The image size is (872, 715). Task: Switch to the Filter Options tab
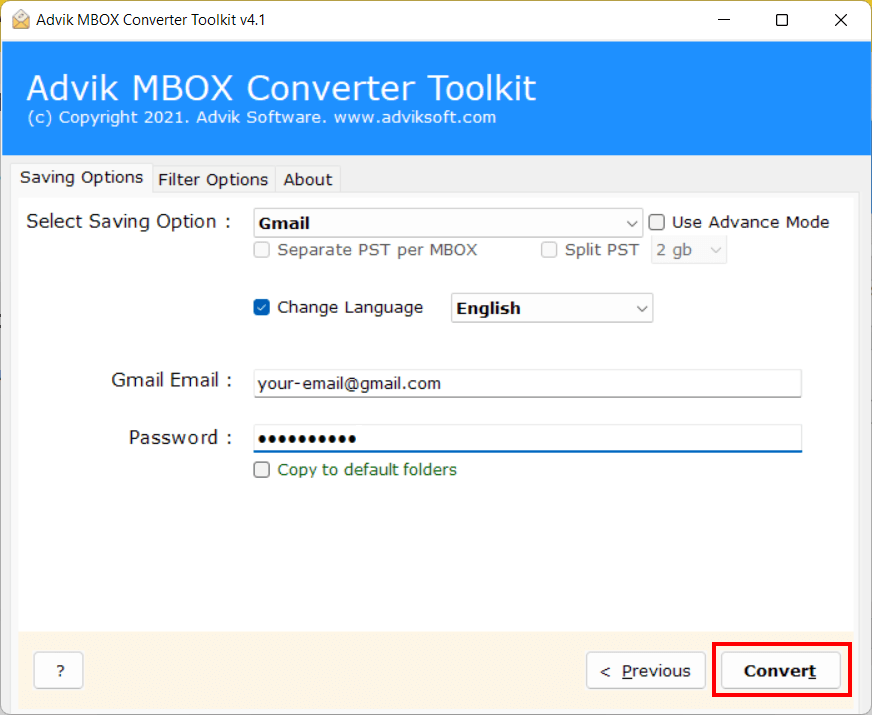[x=213, y=179]
